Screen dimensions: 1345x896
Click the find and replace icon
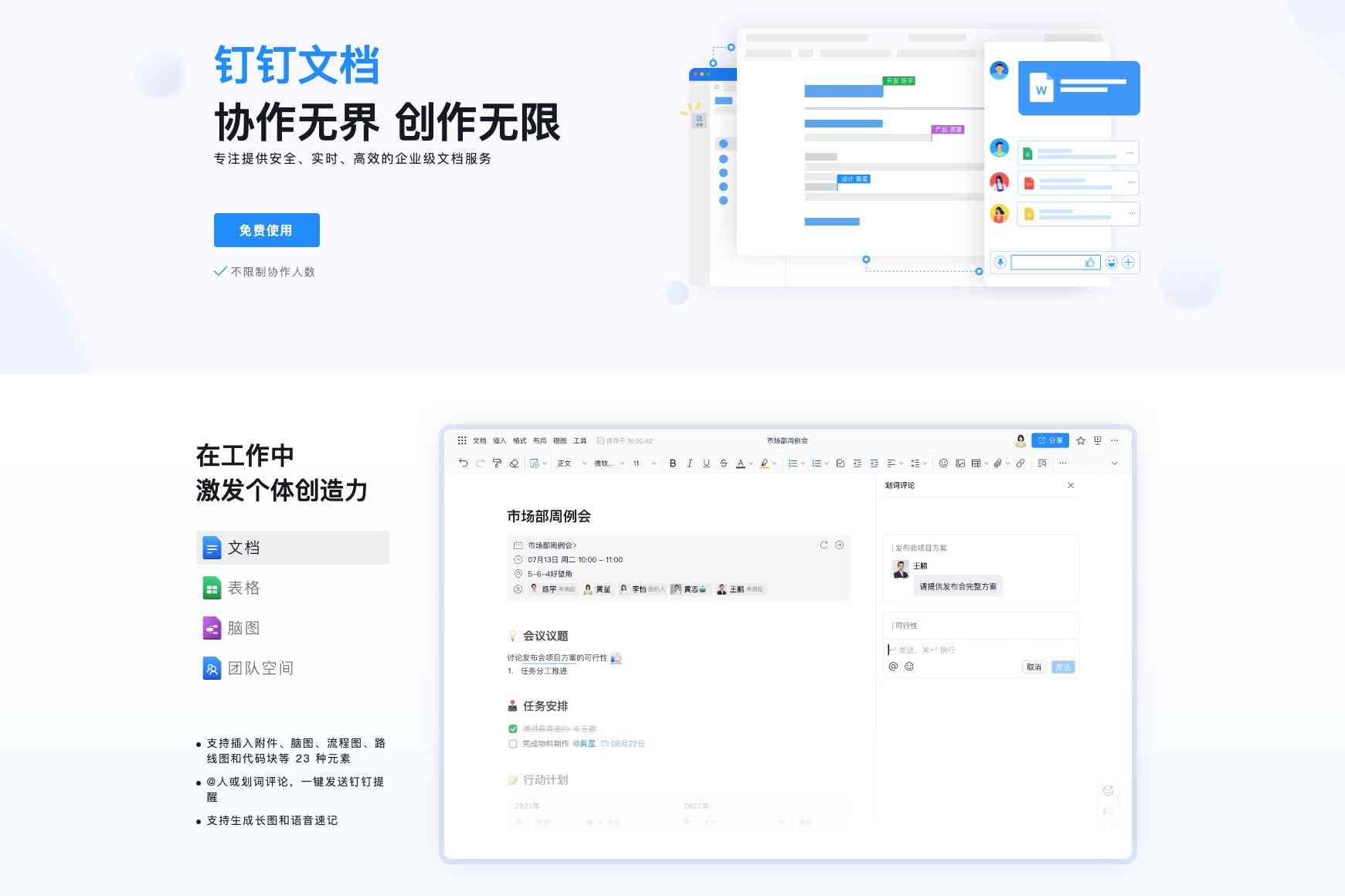pos(1042,463)
